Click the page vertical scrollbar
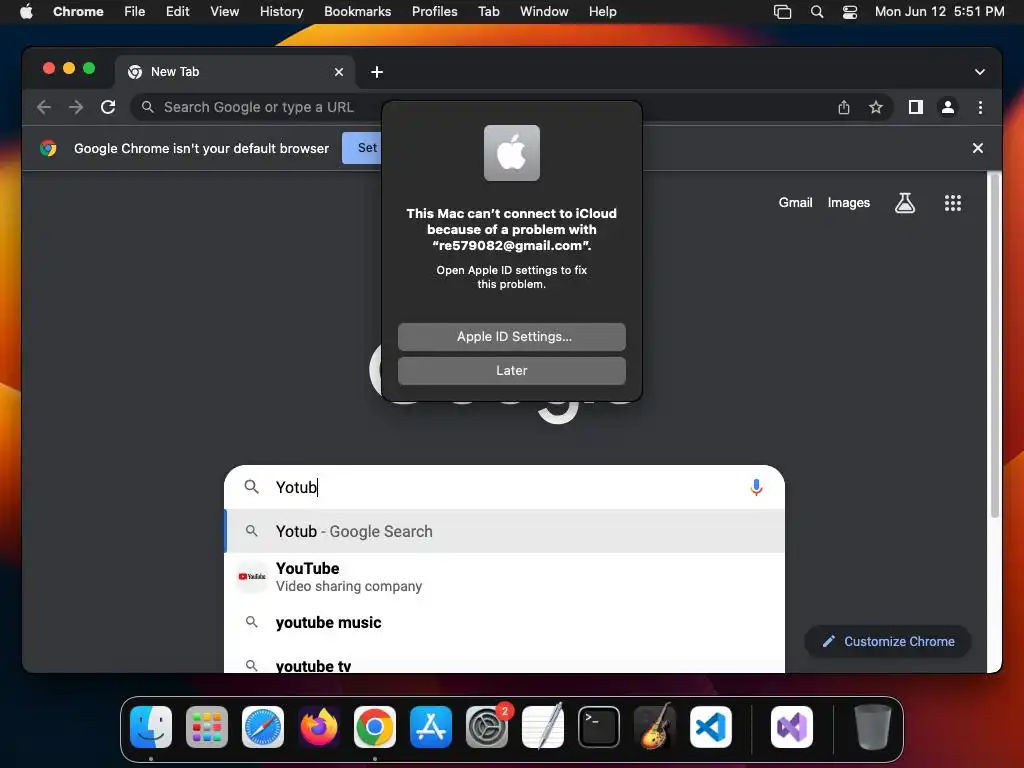This screenshot has width=1024, height=768. pos(994,345)
